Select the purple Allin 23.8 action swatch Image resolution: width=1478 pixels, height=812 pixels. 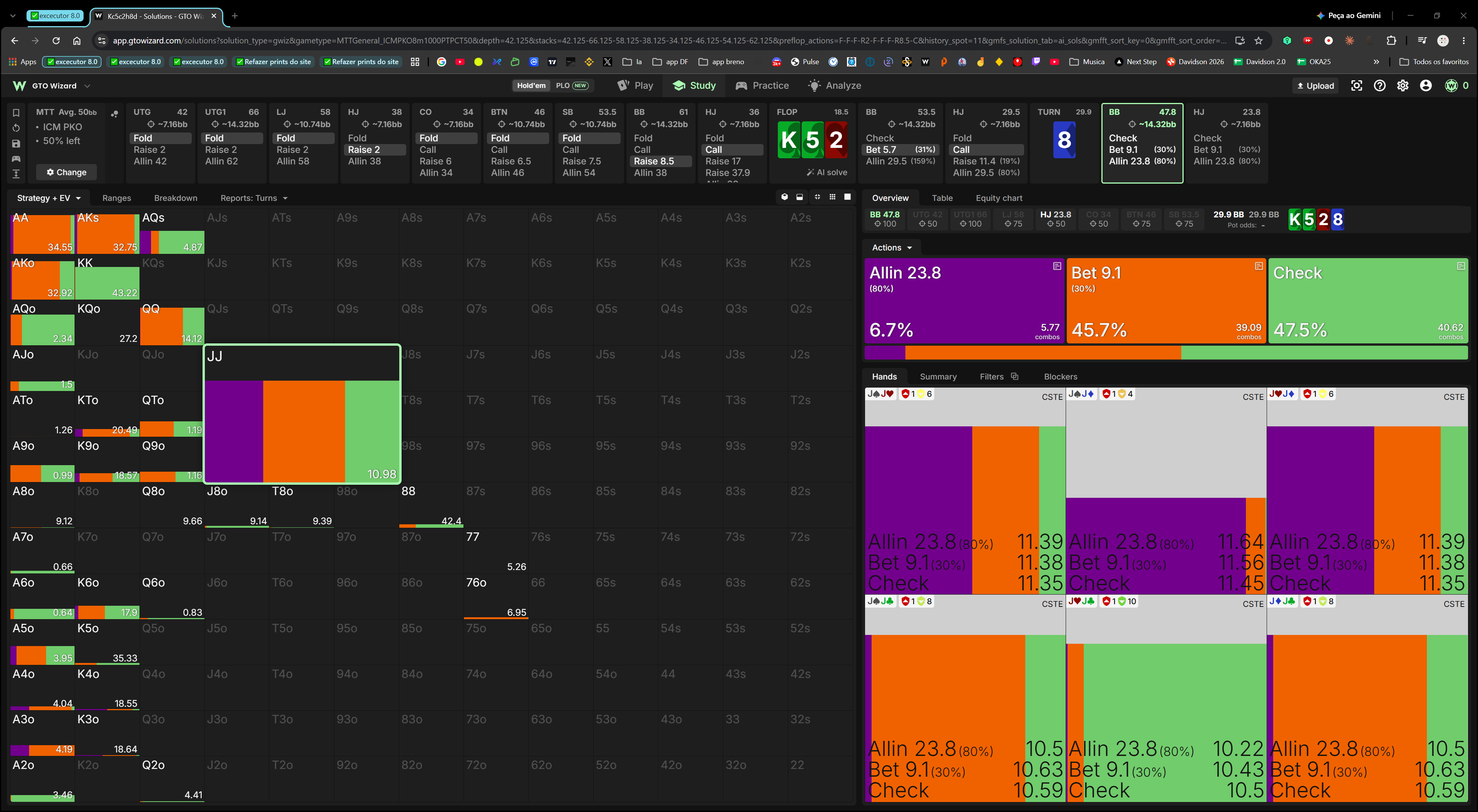964,300
